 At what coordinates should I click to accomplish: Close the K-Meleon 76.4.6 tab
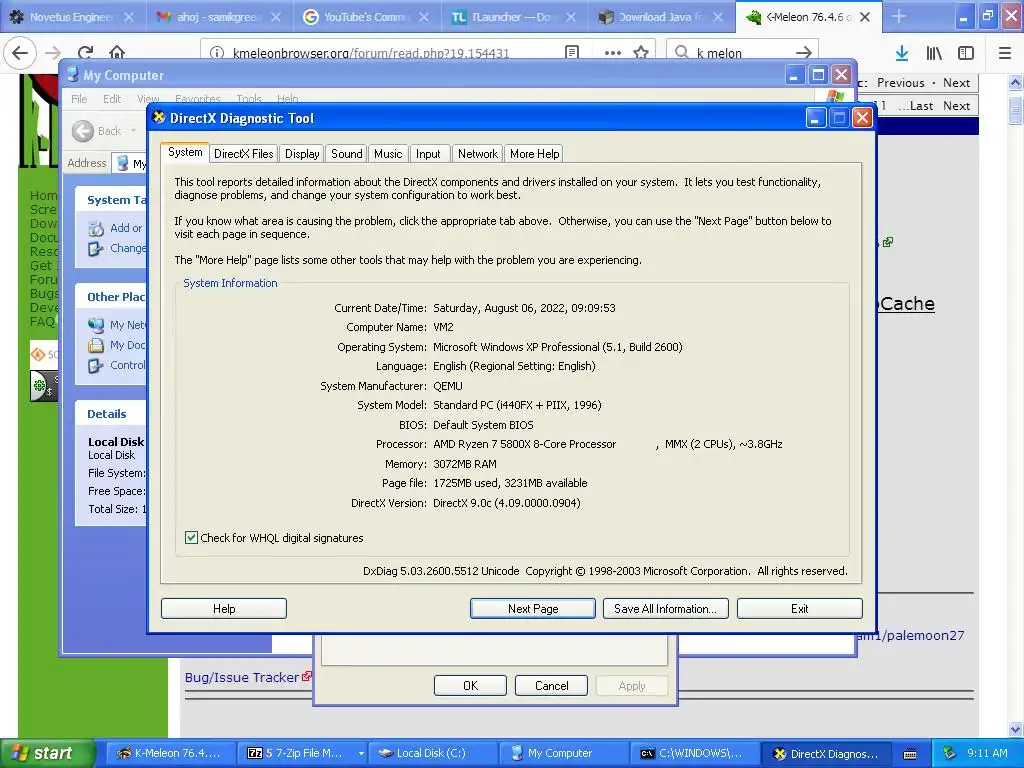[865, 17]
